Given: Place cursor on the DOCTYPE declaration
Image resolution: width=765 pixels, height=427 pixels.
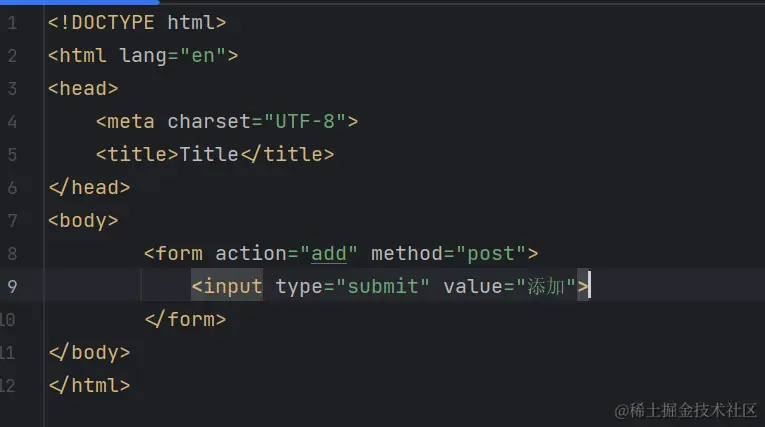Looking at the screenshot, I should [137, 22].
